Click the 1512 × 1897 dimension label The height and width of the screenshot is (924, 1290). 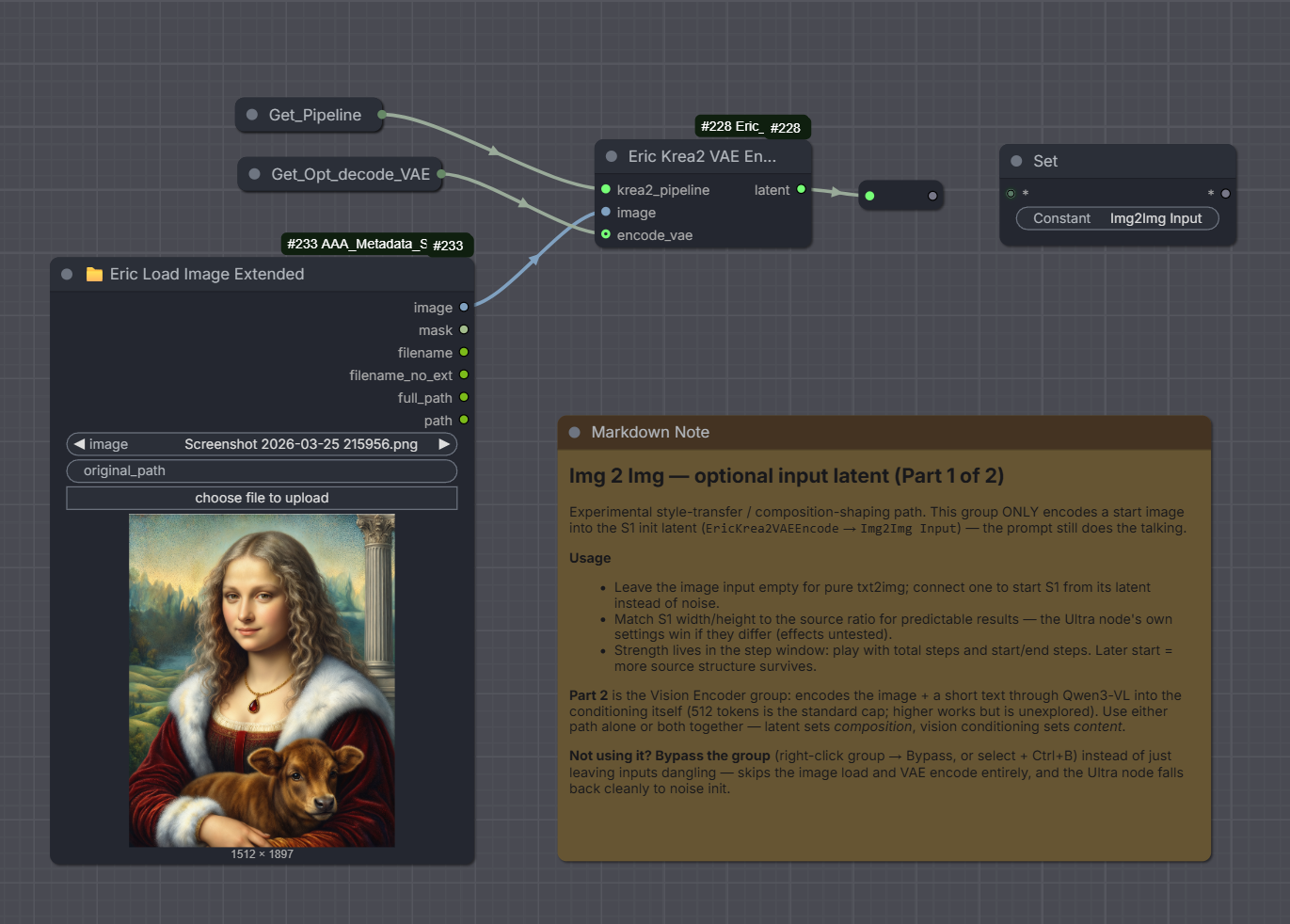click(x=262, y=854)
